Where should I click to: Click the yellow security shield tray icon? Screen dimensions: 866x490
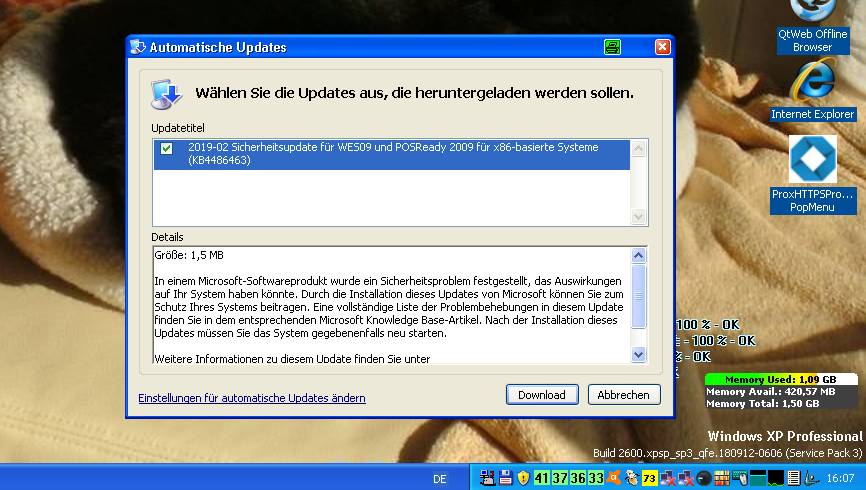coord(523,478)
